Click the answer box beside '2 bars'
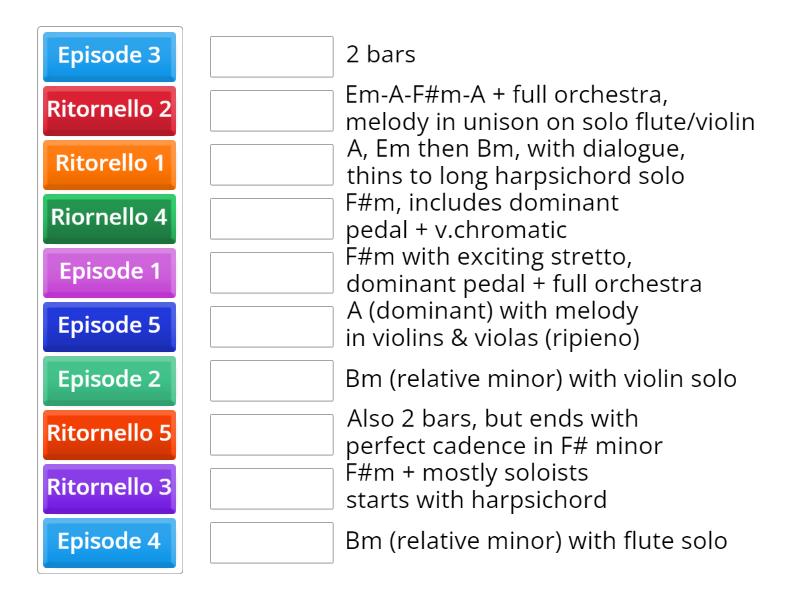 tap(272, 57)
